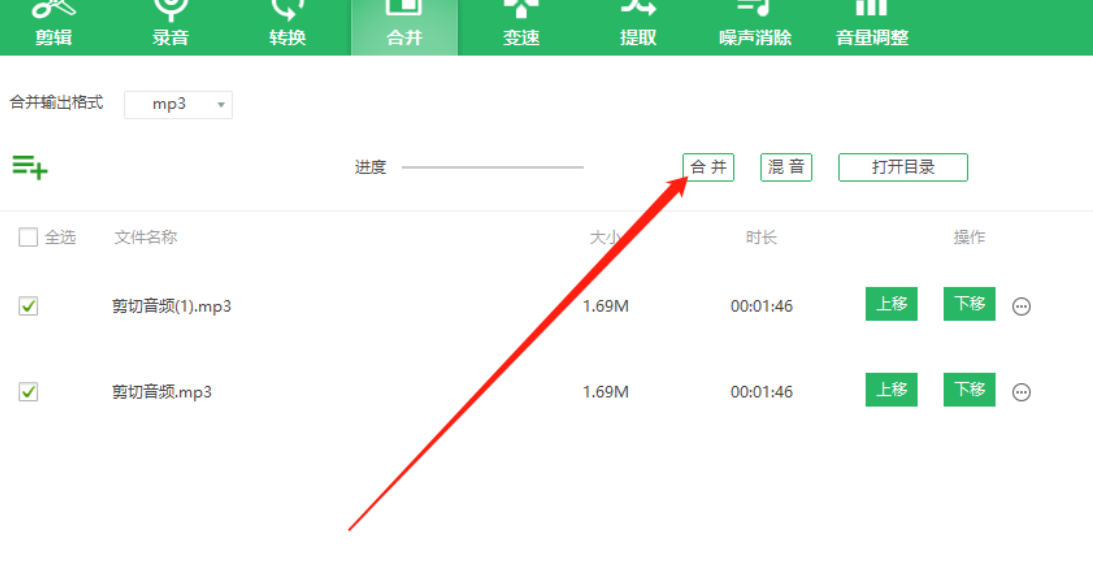Move 剪切音频(1).mp3 down with 下移
This screenshot has height=569, width=1093.
[970, 304]
